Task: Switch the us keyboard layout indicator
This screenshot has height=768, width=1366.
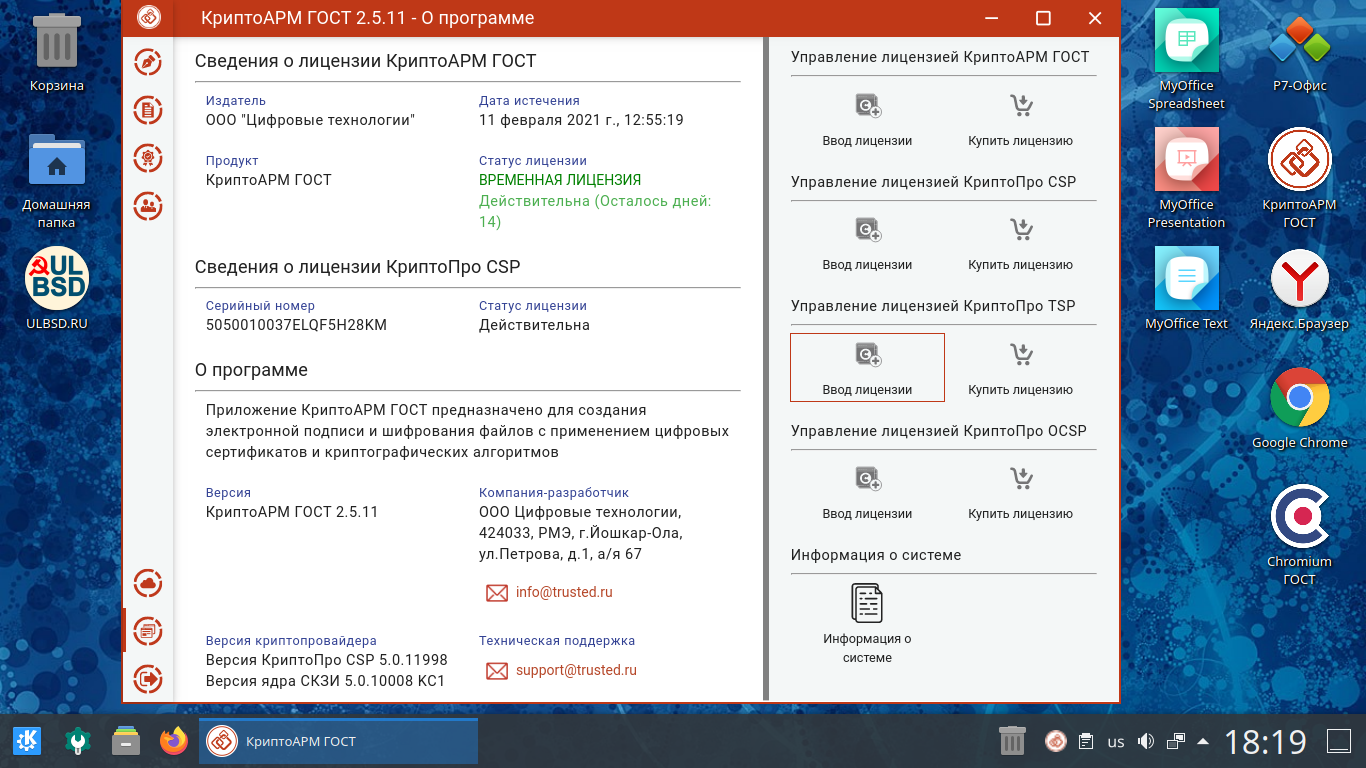Action: (x=1116, y=742)
